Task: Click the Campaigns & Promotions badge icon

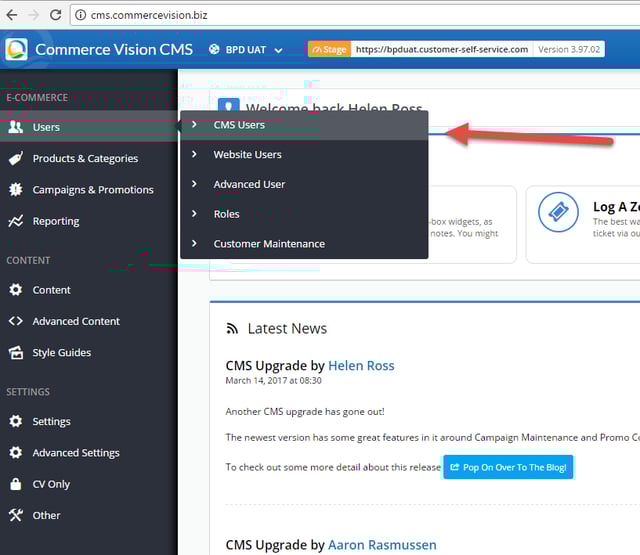Action: click(16, 189)
